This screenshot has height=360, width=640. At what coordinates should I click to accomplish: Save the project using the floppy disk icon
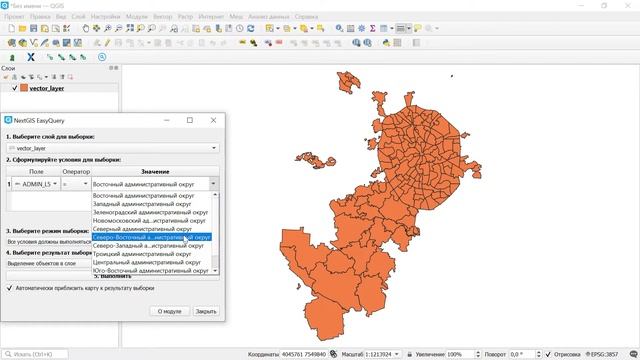[x=33, y=28]
